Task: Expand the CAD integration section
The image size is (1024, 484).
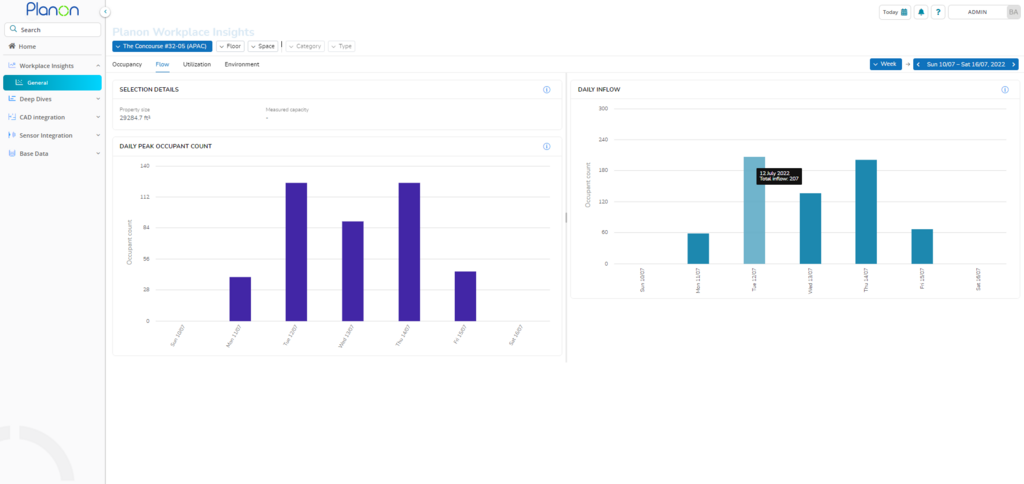Action: 98,118
